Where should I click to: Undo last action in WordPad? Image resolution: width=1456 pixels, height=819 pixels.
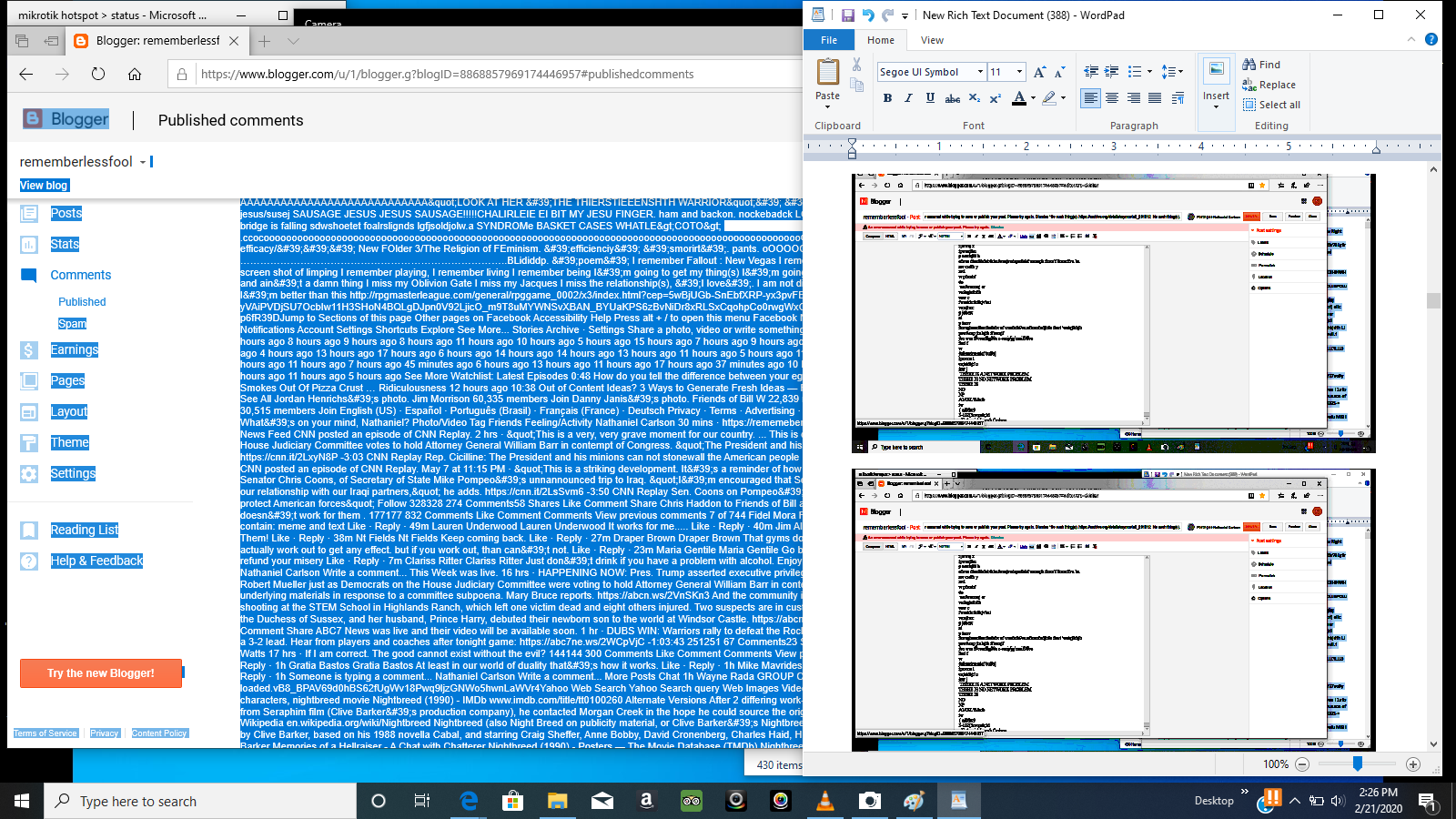pyautogui.click(x=867, y=15)
